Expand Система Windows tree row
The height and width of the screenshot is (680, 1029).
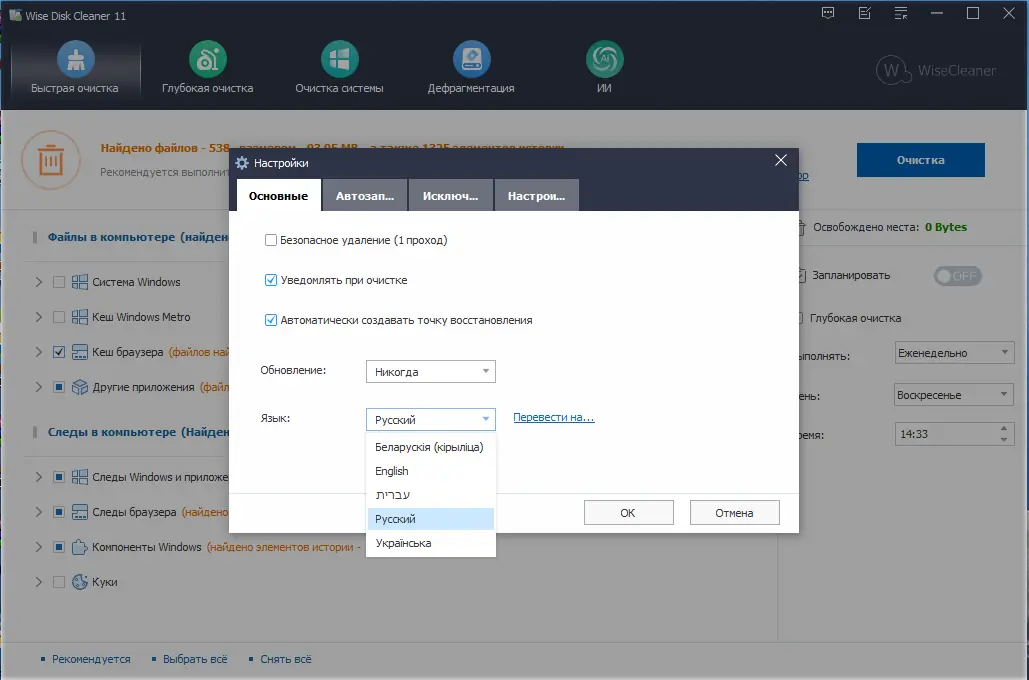coord(39,282)
